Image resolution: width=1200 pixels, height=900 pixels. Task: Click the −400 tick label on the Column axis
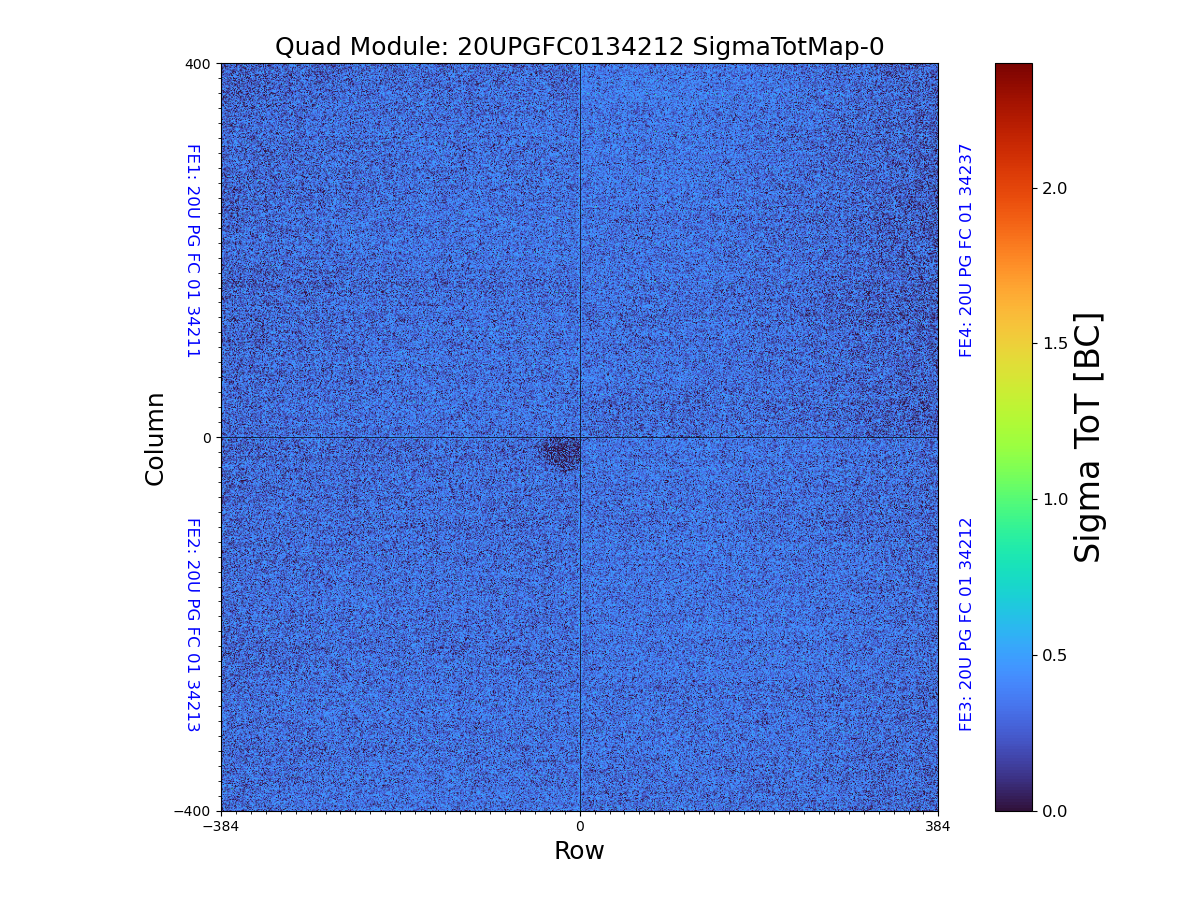(194, 811)
